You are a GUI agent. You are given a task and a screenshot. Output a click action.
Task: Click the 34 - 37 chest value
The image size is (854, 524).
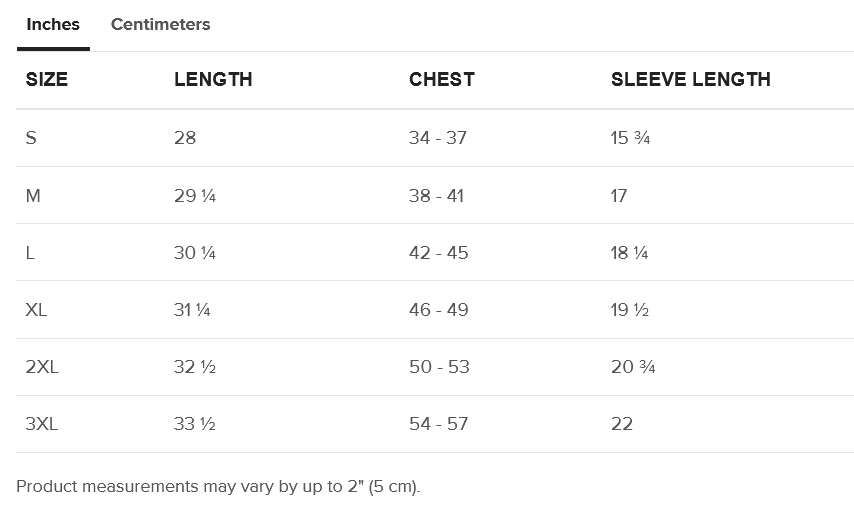pyautogui.click(x=437, y=138)
